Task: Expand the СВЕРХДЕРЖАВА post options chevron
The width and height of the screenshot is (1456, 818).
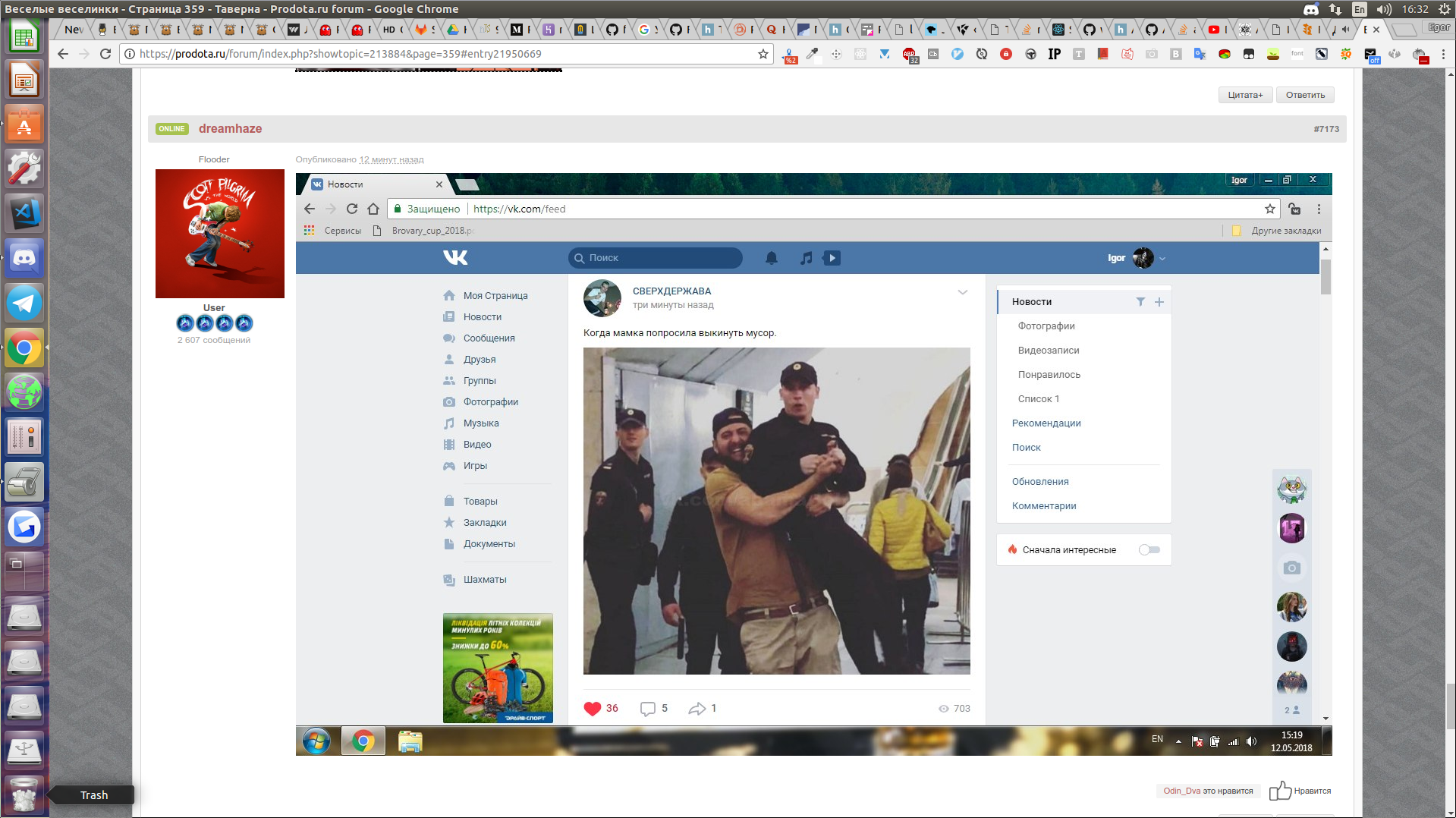Action: [962, 292]
